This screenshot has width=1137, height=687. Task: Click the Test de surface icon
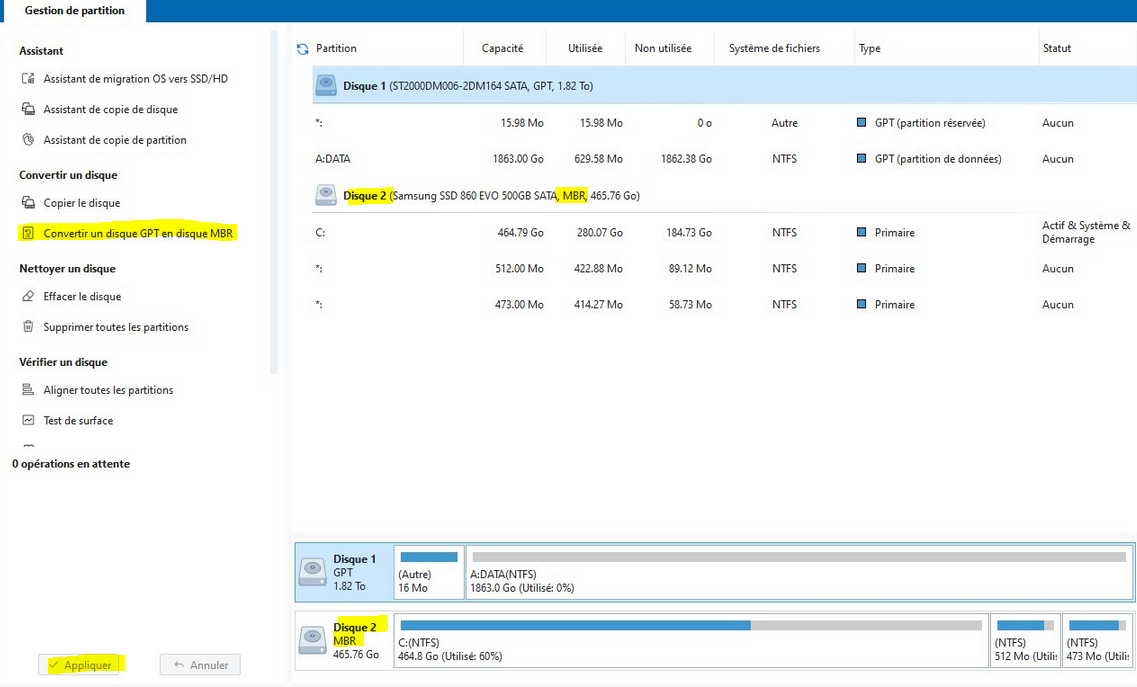[28, 420]
